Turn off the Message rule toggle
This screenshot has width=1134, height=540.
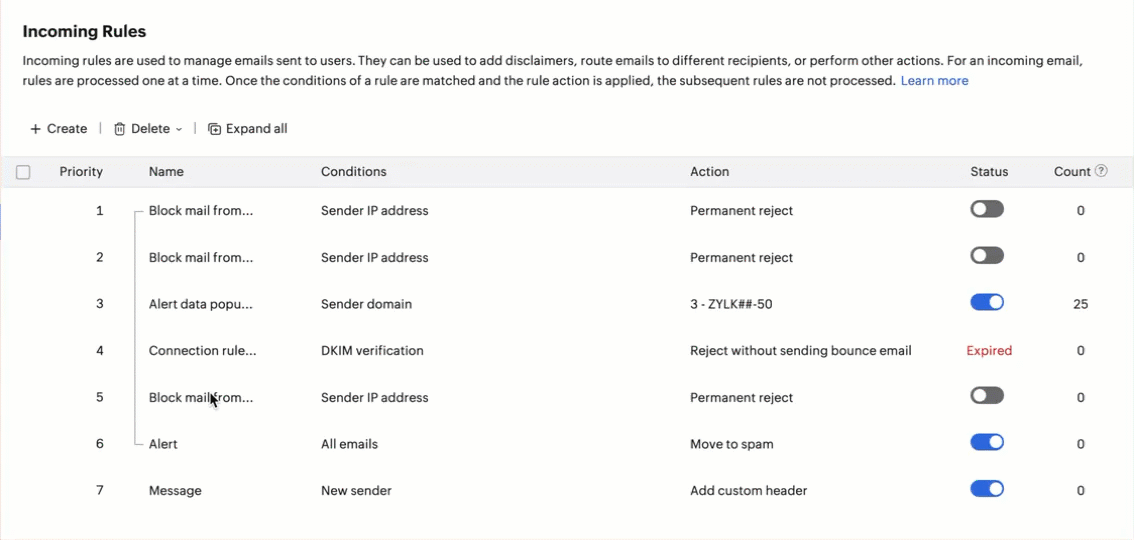point(987,489)
